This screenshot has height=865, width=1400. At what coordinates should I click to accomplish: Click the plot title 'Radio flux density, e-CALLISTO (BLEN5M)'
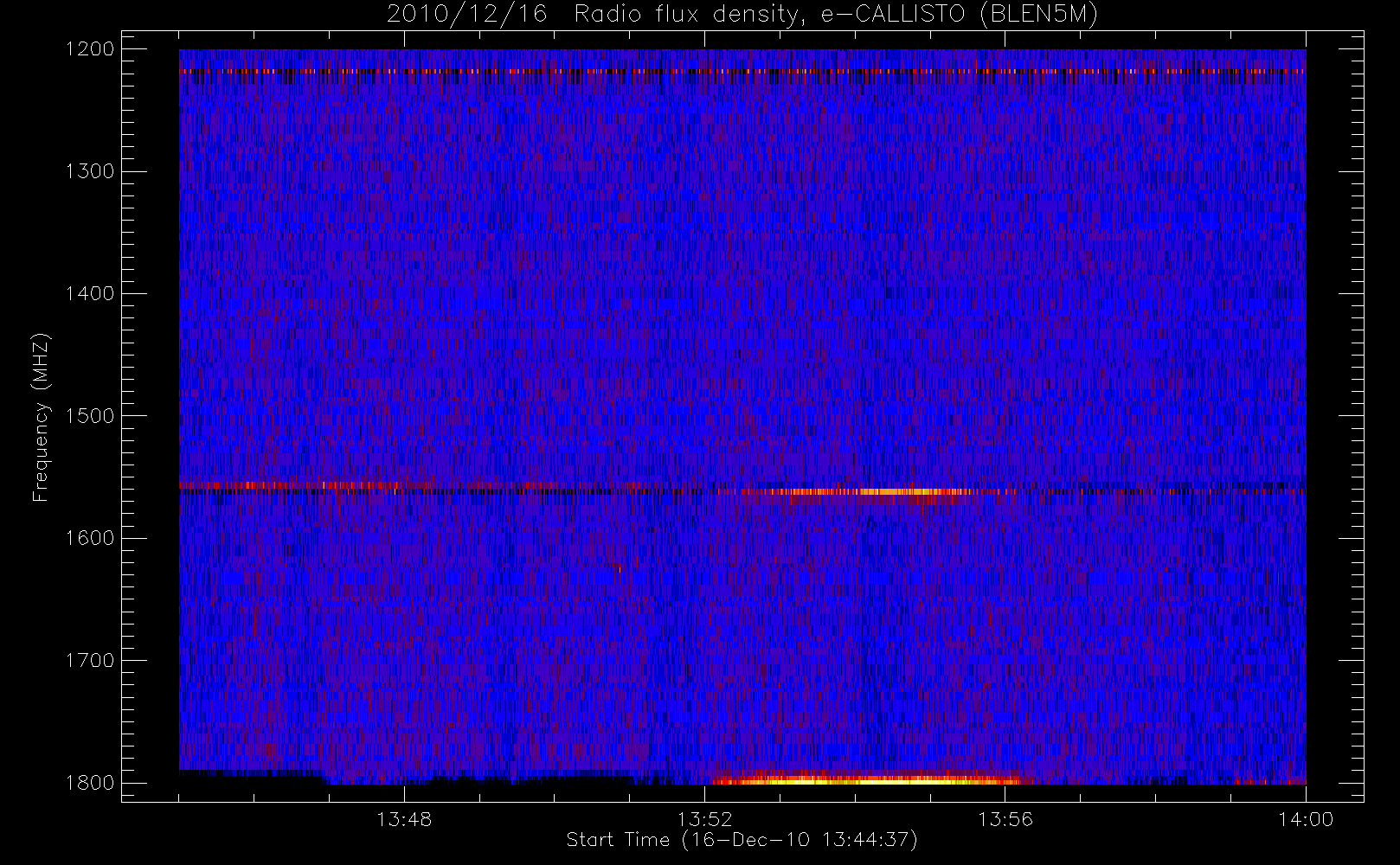coord(836,14)
